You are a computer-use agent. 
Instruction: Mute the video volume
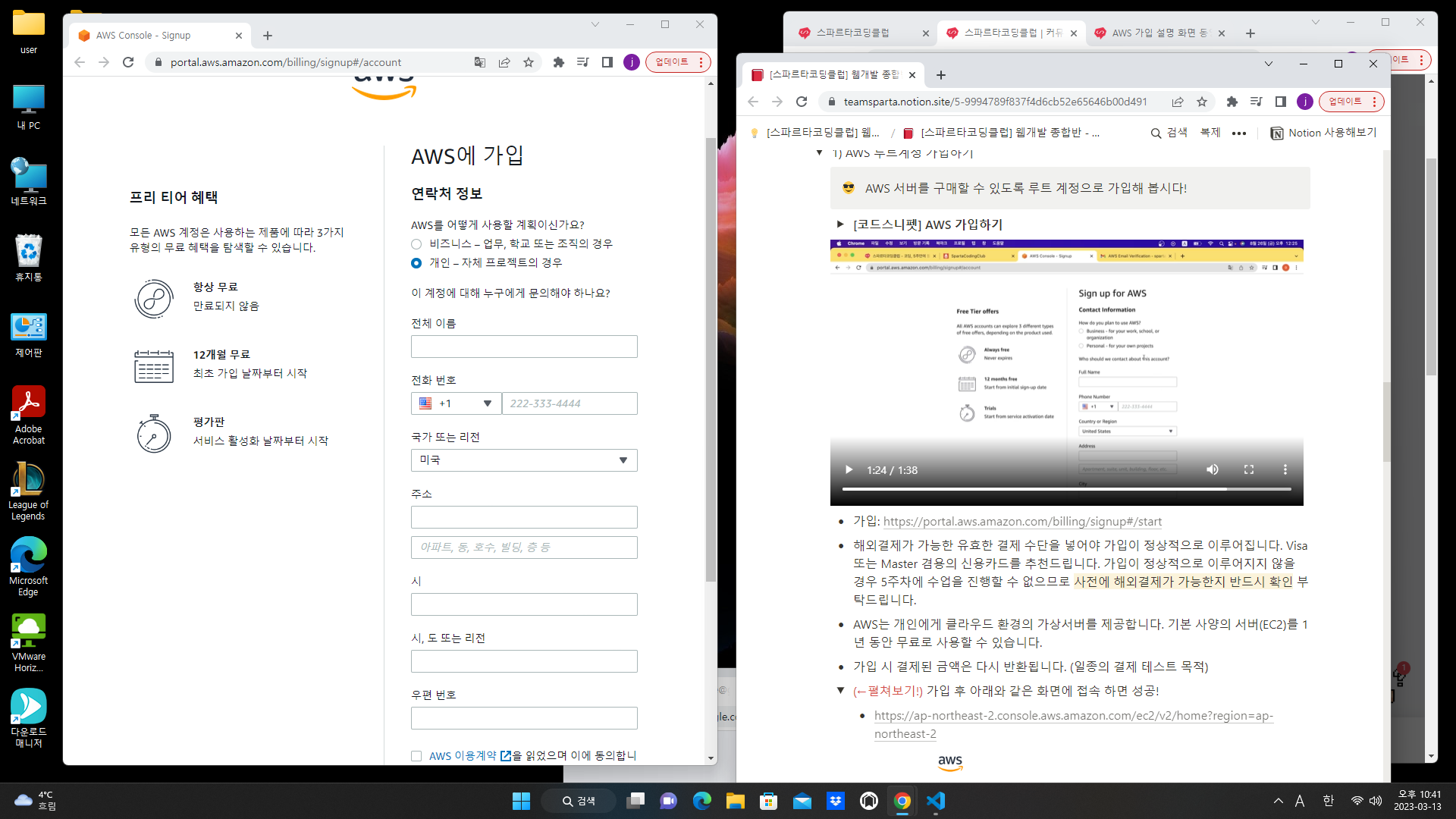(x=1213, y=470)
